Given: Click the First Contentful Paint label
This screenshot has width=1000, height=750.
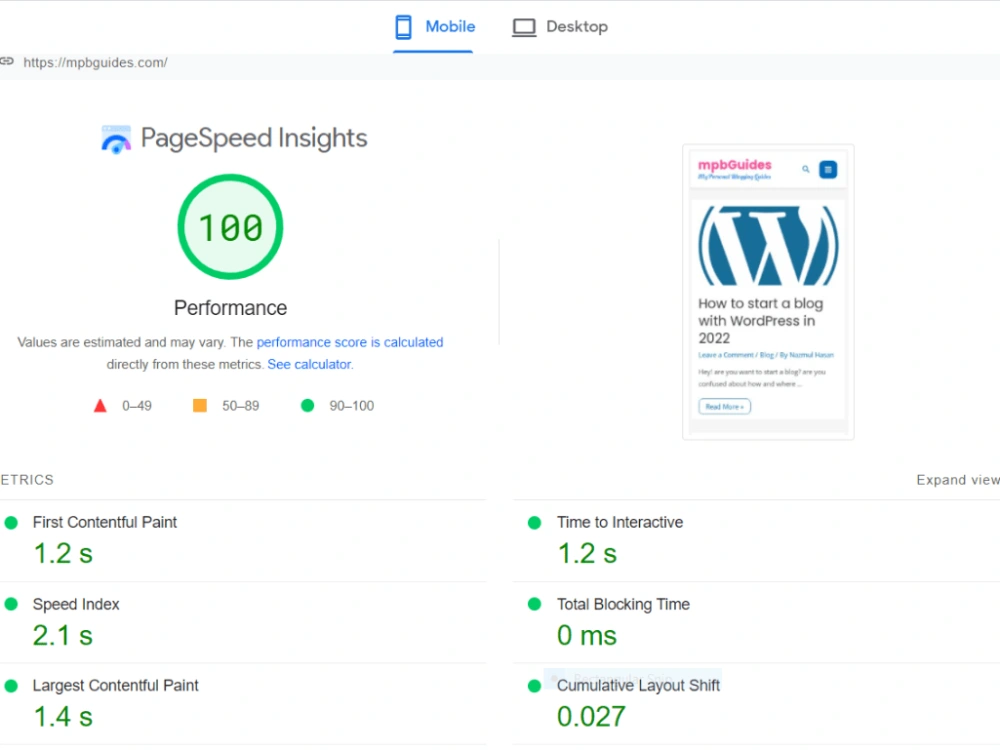Looking at the screenshot, I should pyautogui.click(x=105, y=522).
